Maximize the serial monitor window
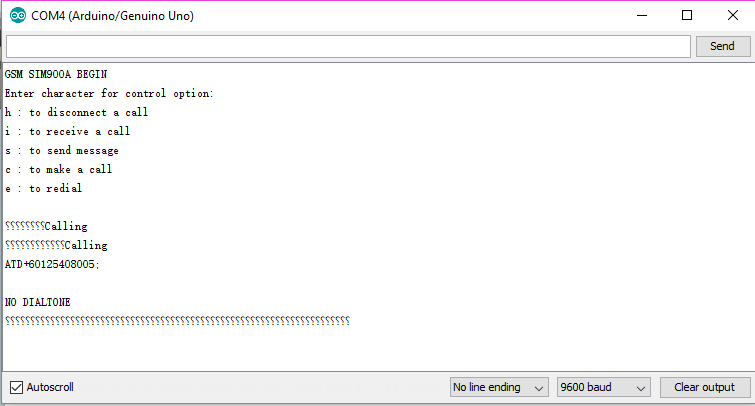The width and height of the screenshot is (755, 406). [687, 15]
